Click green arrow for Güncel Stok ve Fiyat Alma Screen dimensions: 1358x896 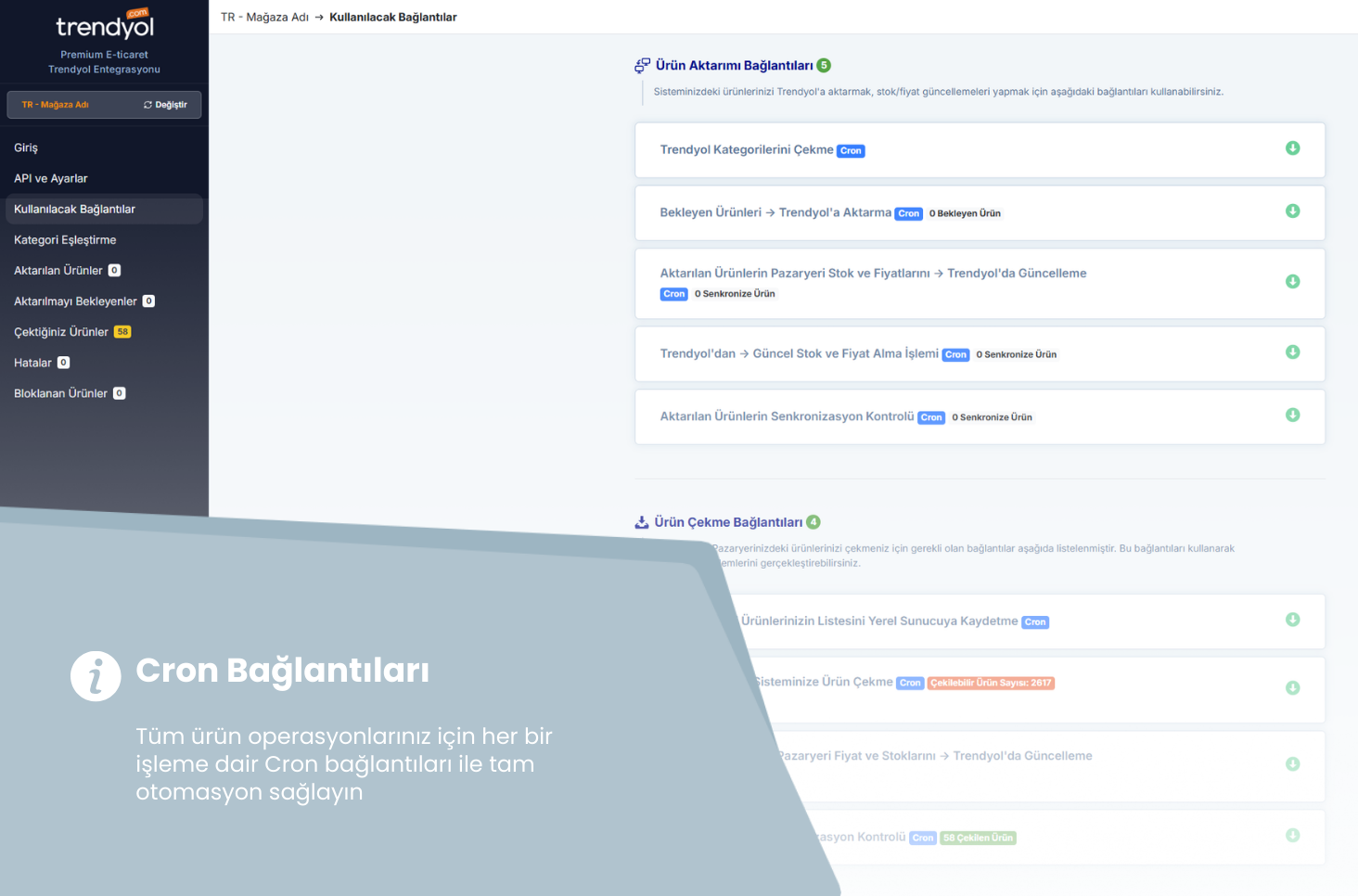[x=1292, y=352]
